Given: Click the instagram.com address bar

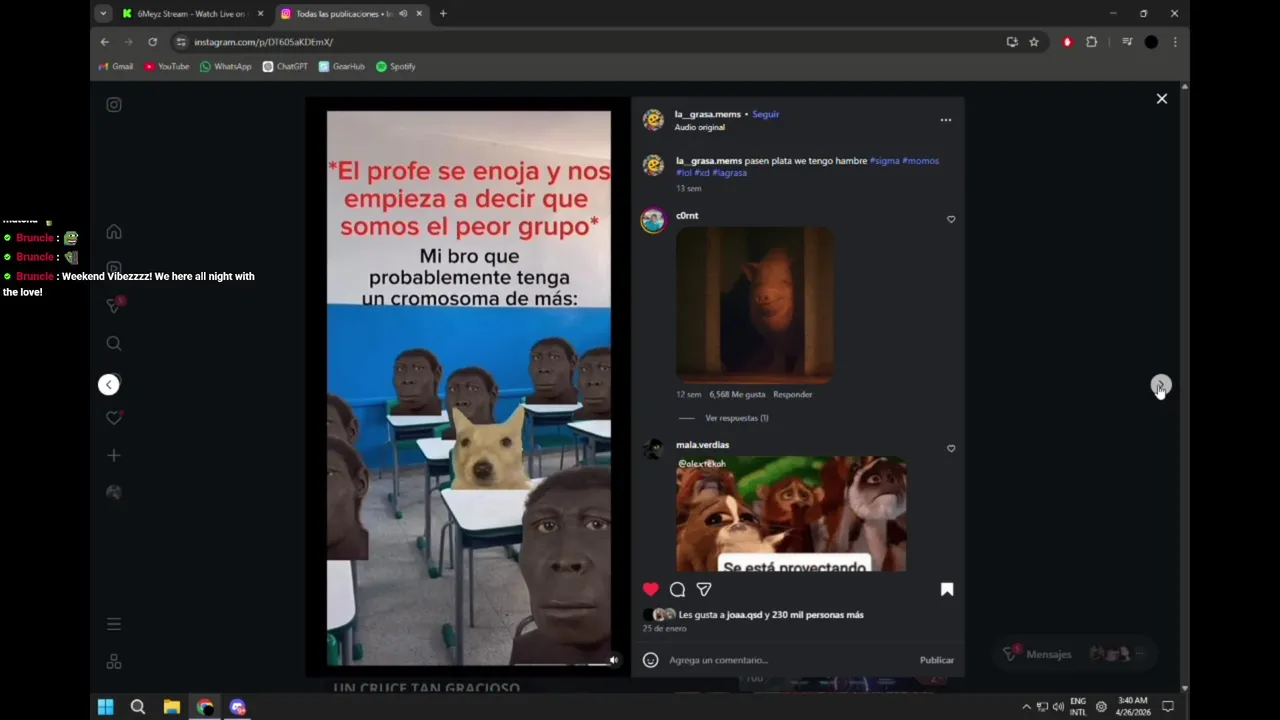Looking at the screenshot, I should pyautogui.click(x=590, y=42).
